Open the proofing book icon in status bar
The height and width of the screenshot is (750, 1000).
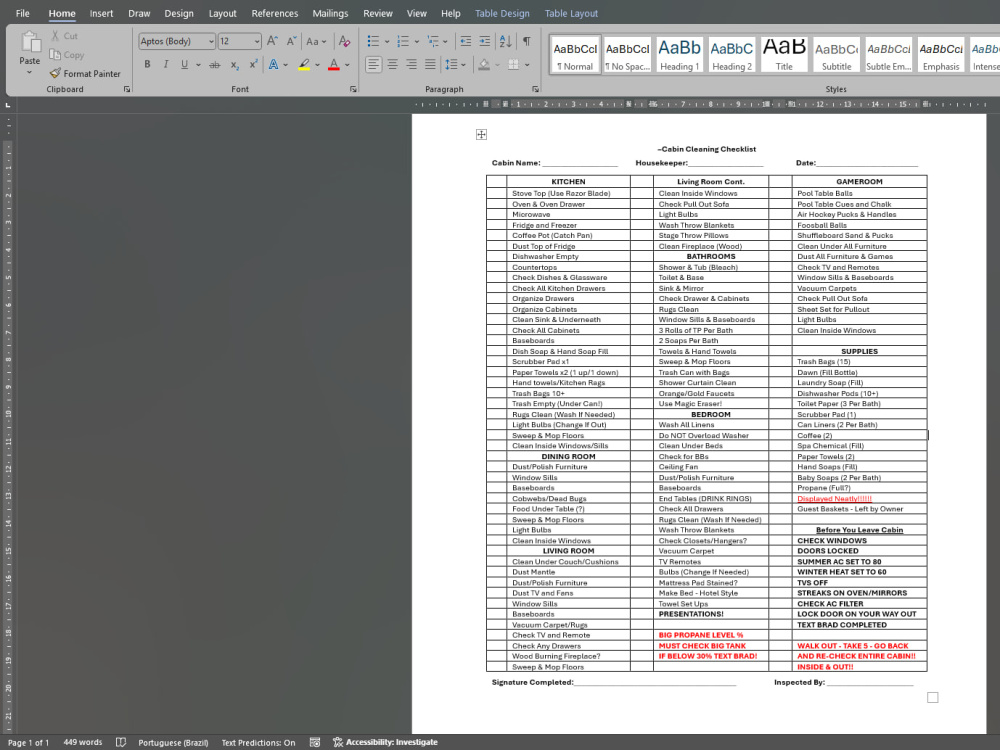click(x=121, y=742)
